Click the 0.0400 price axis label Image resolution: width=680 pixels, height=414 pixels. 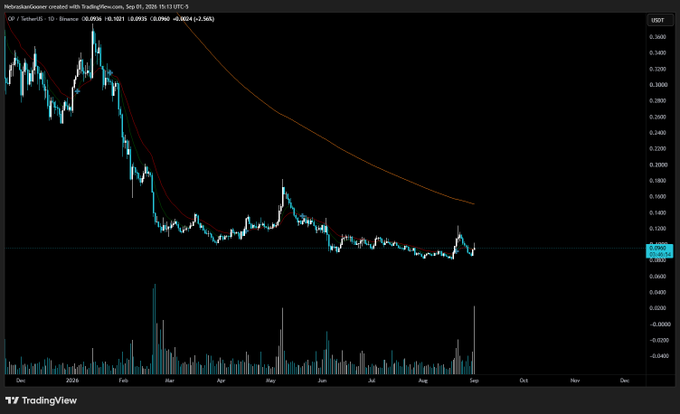coord(657,292)
